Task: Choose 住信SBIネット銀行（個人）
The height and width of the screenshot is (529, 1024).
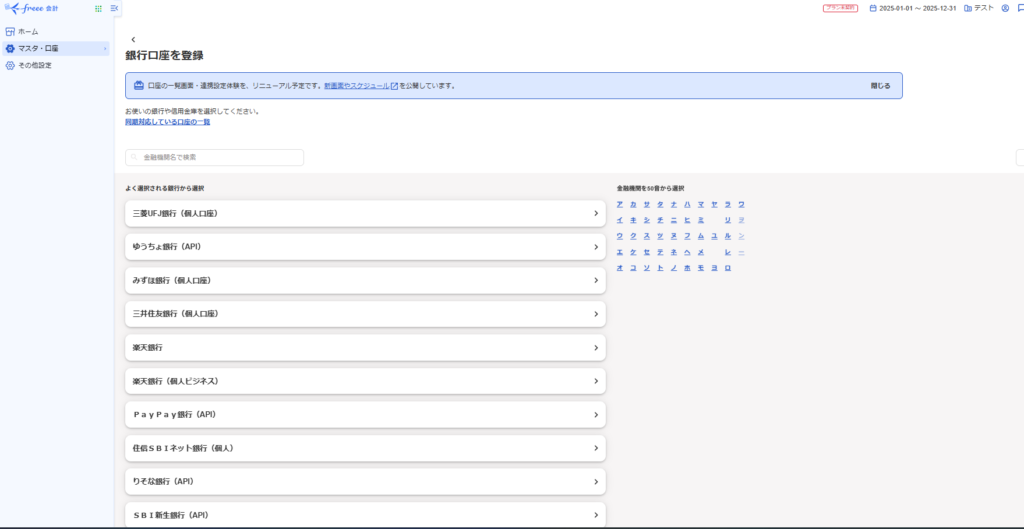Action: tap(365, 448)
